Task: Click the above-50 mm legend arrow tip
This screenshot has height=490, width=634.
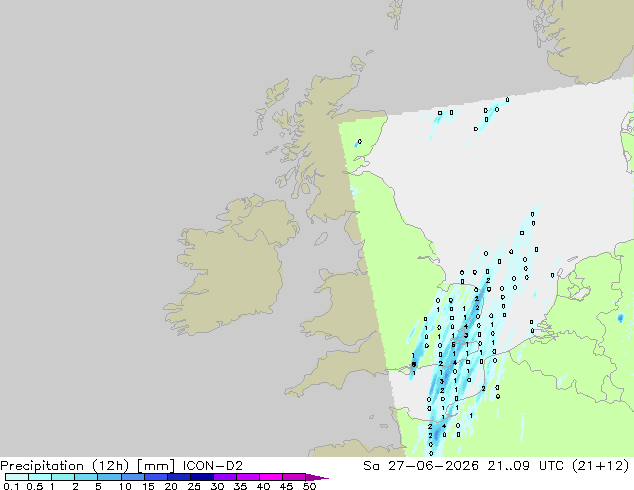Action: click(x=317, y=477)
